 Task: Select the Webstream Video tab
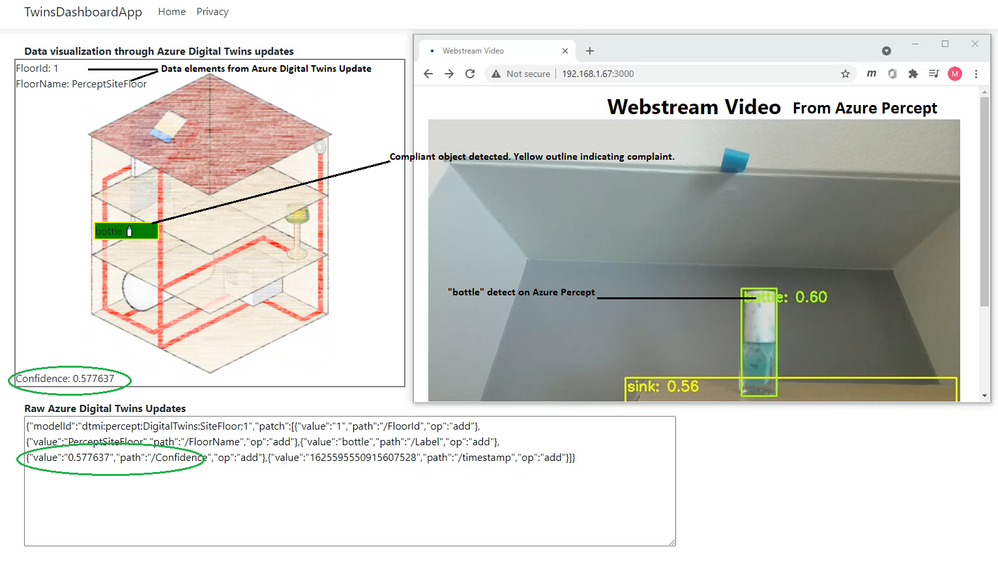point(496,51)
